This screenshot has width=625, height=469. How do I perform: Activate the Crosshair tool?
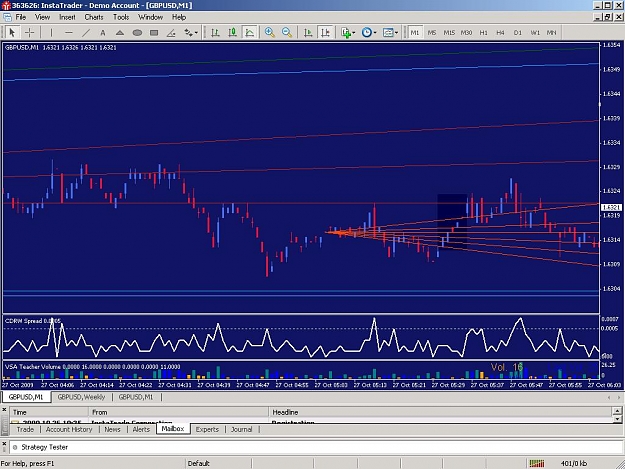click(29, 33)
